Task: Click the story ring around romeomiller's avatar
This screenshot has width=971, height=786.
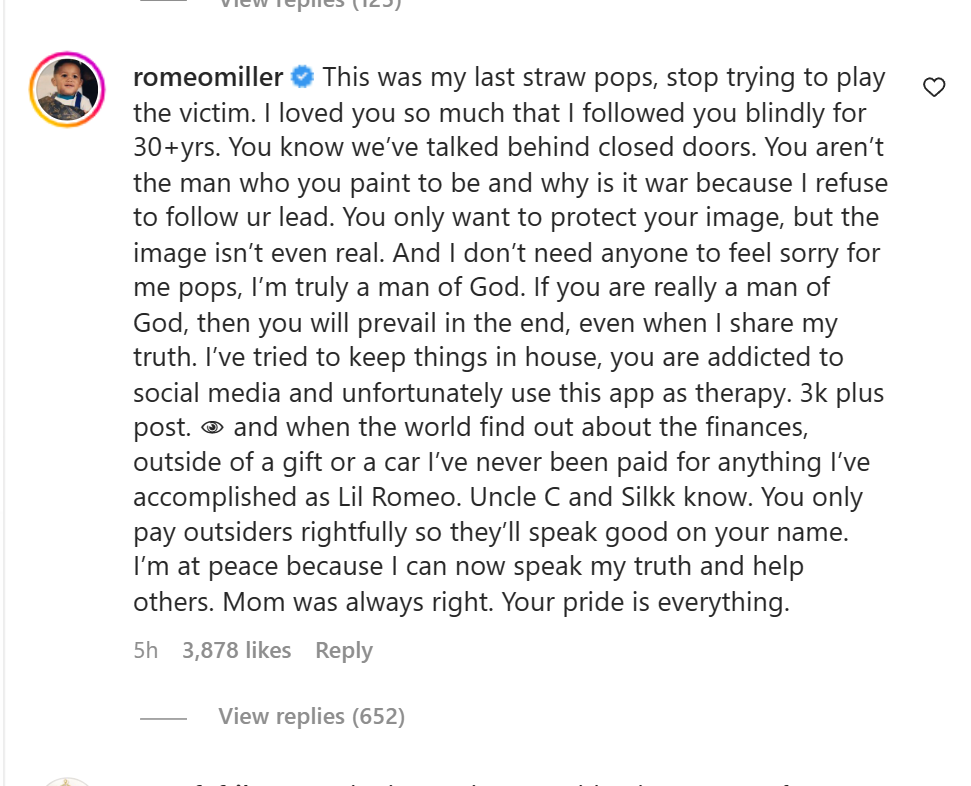Action: pos(67,89)
